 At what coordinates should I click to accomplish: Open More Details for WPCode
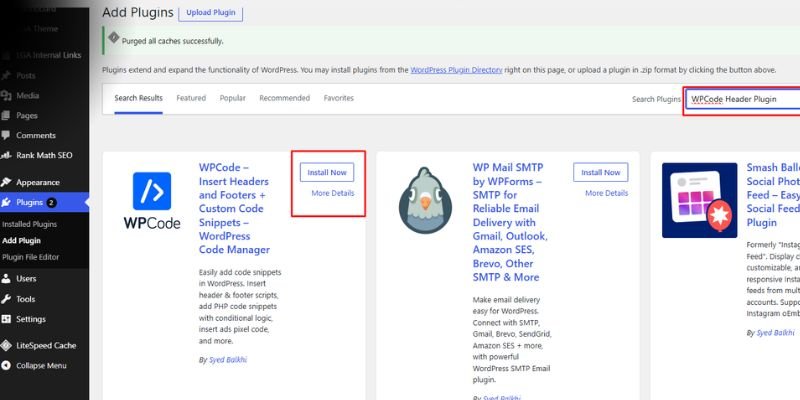click(333, 193)
